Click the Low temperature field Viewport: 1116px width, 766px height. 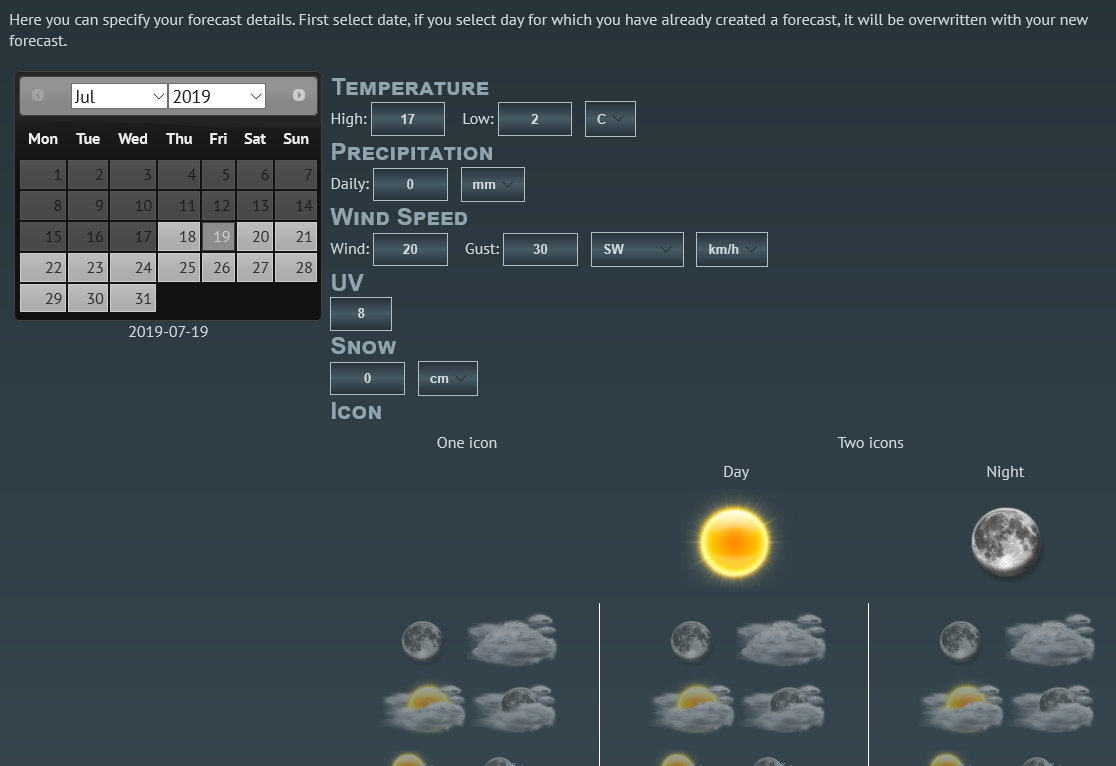(535, 119)
